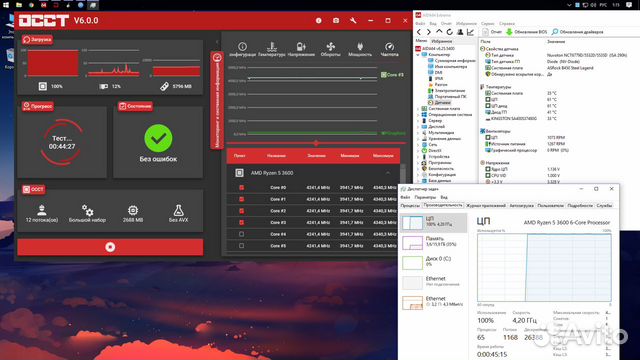Open Службы tab in Task Manager
The width and height of the screenshot is (640, 360).
[x=604, y=206]
